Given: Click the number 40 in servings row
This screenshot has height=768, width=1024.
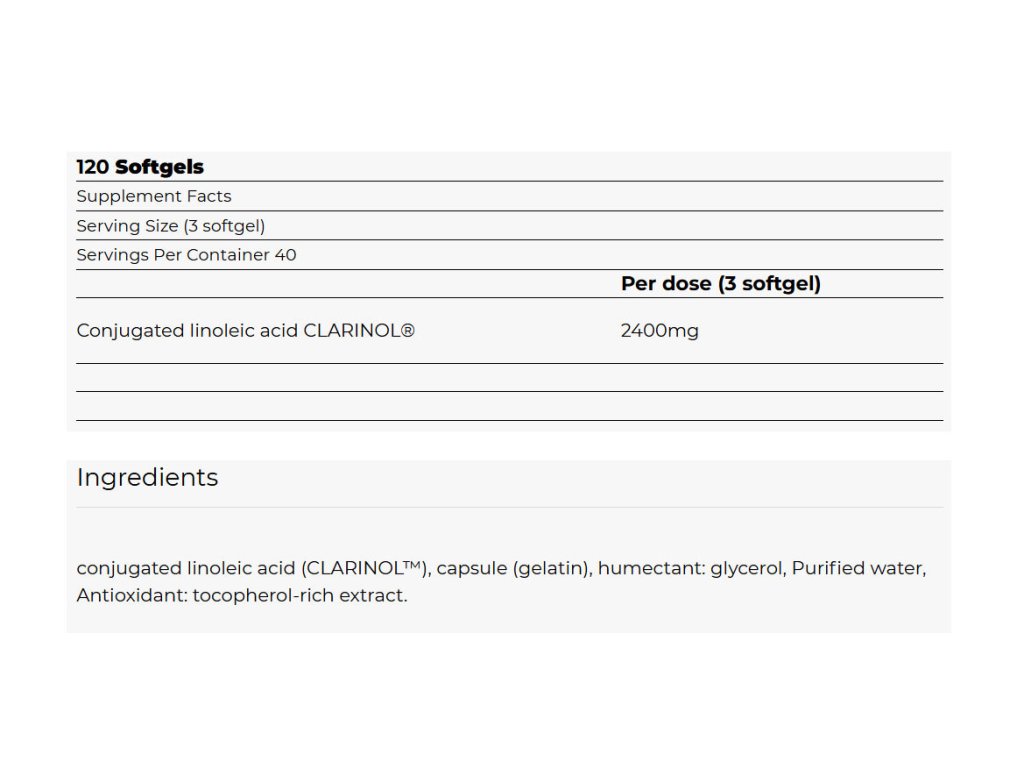Looking at the screenshot, I should [x=285, y=255].
